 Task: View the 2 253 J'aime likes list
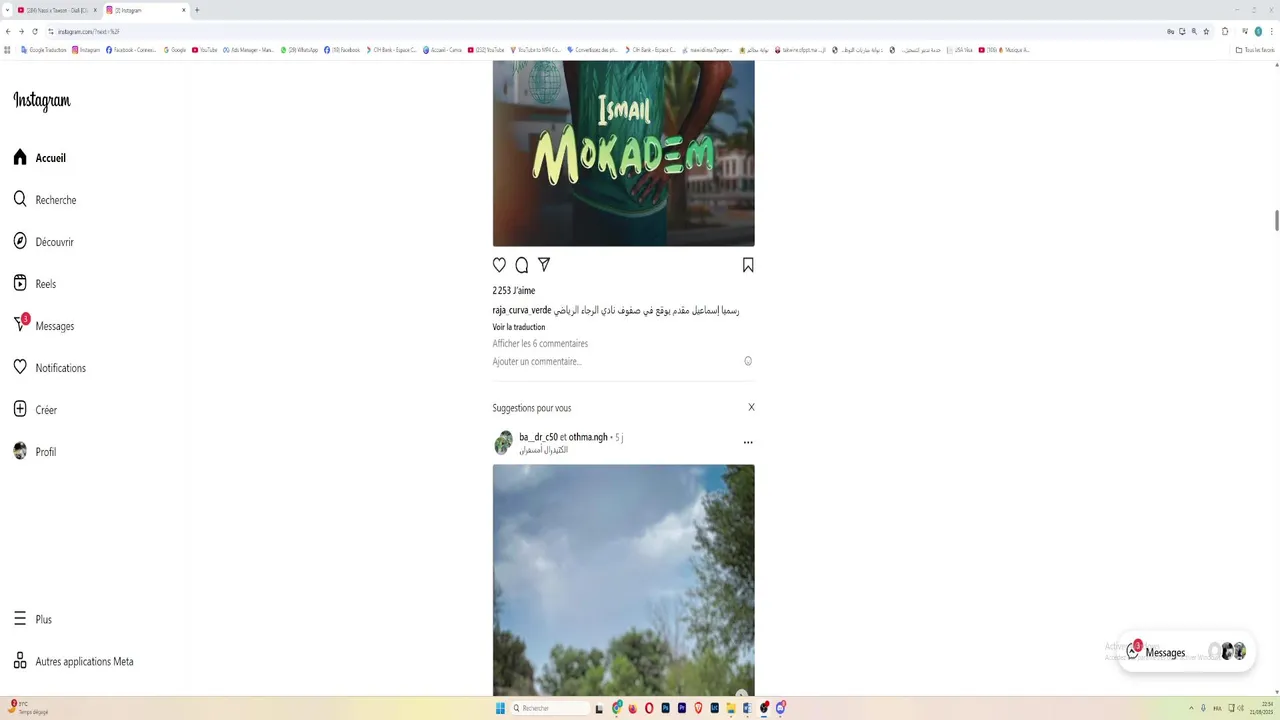514,291
